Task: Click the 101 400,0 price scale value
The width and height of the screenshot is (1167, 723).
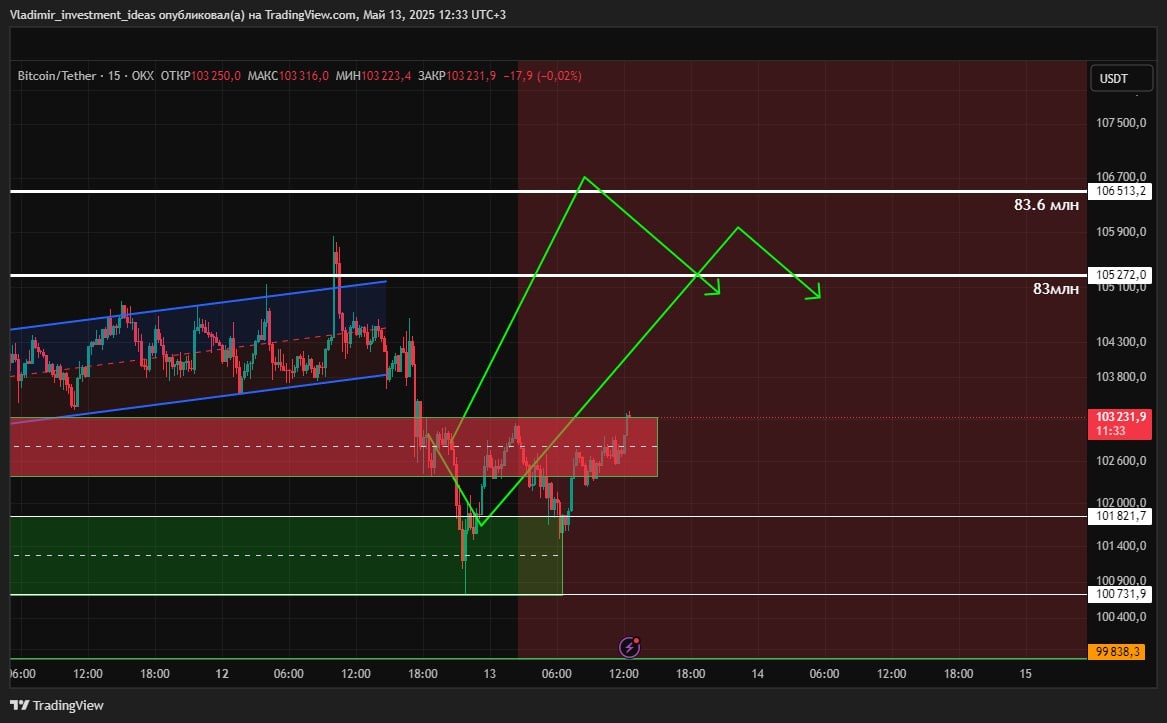Action: point(1121,546)
